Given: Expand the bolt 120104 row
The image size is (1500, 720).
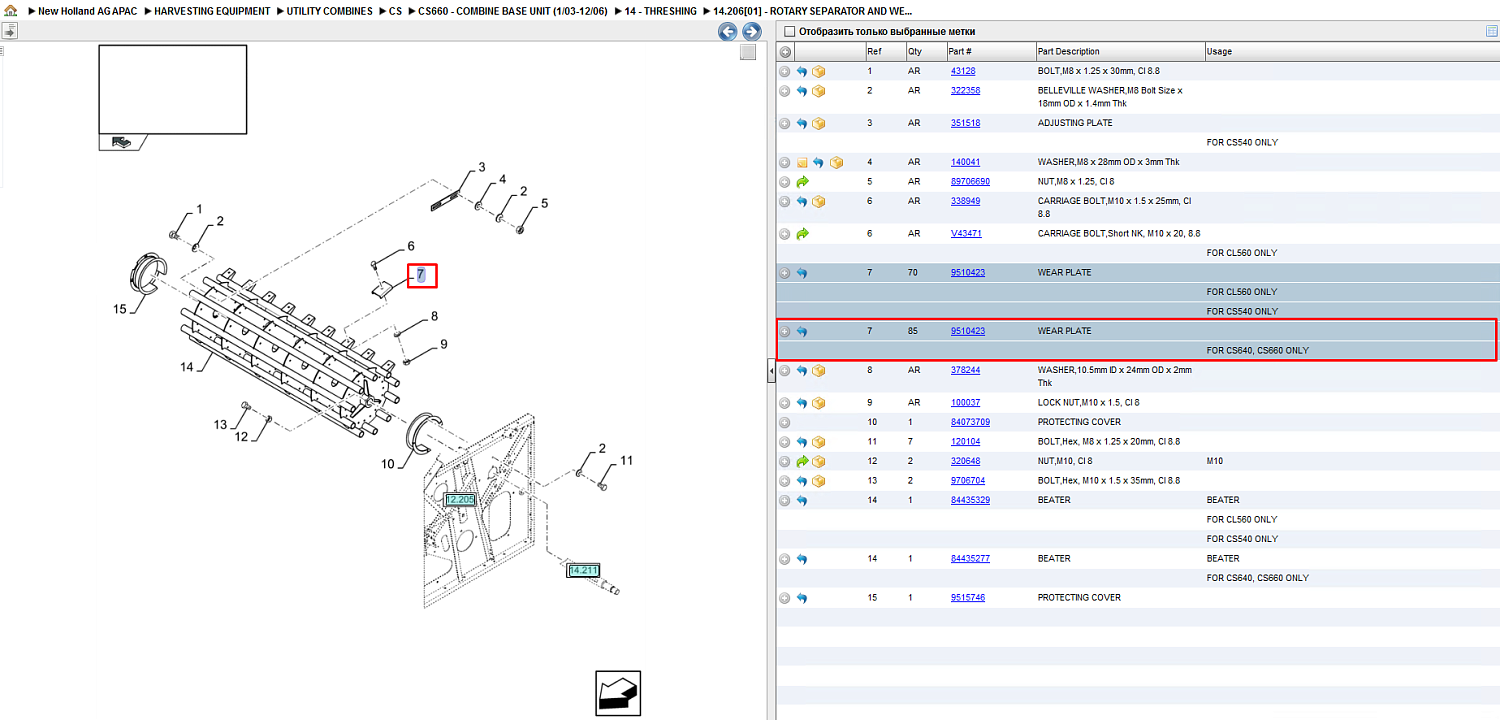Looking at the screenshot, I should click(785, 442).
